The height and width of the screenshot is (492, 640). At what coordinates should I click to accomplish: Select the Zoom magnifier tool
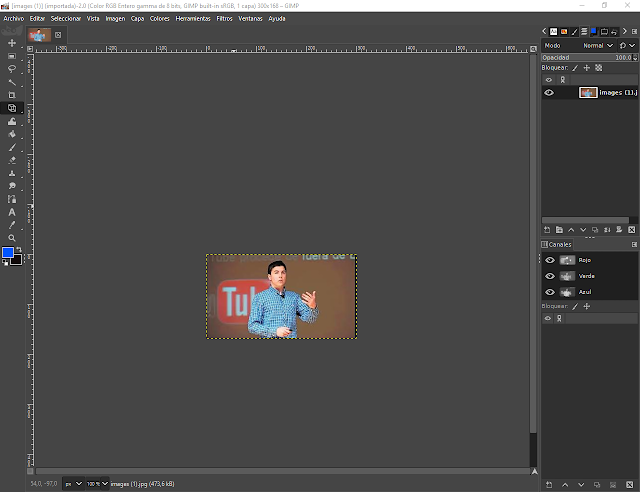pyautogui.click(x=12, y=238)
